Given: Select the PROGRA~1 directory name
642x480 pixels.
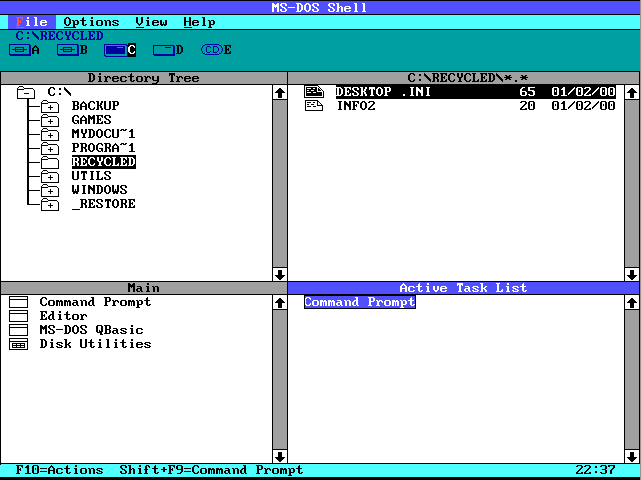Looking at the screenshot, I should (x=103, y=147).
